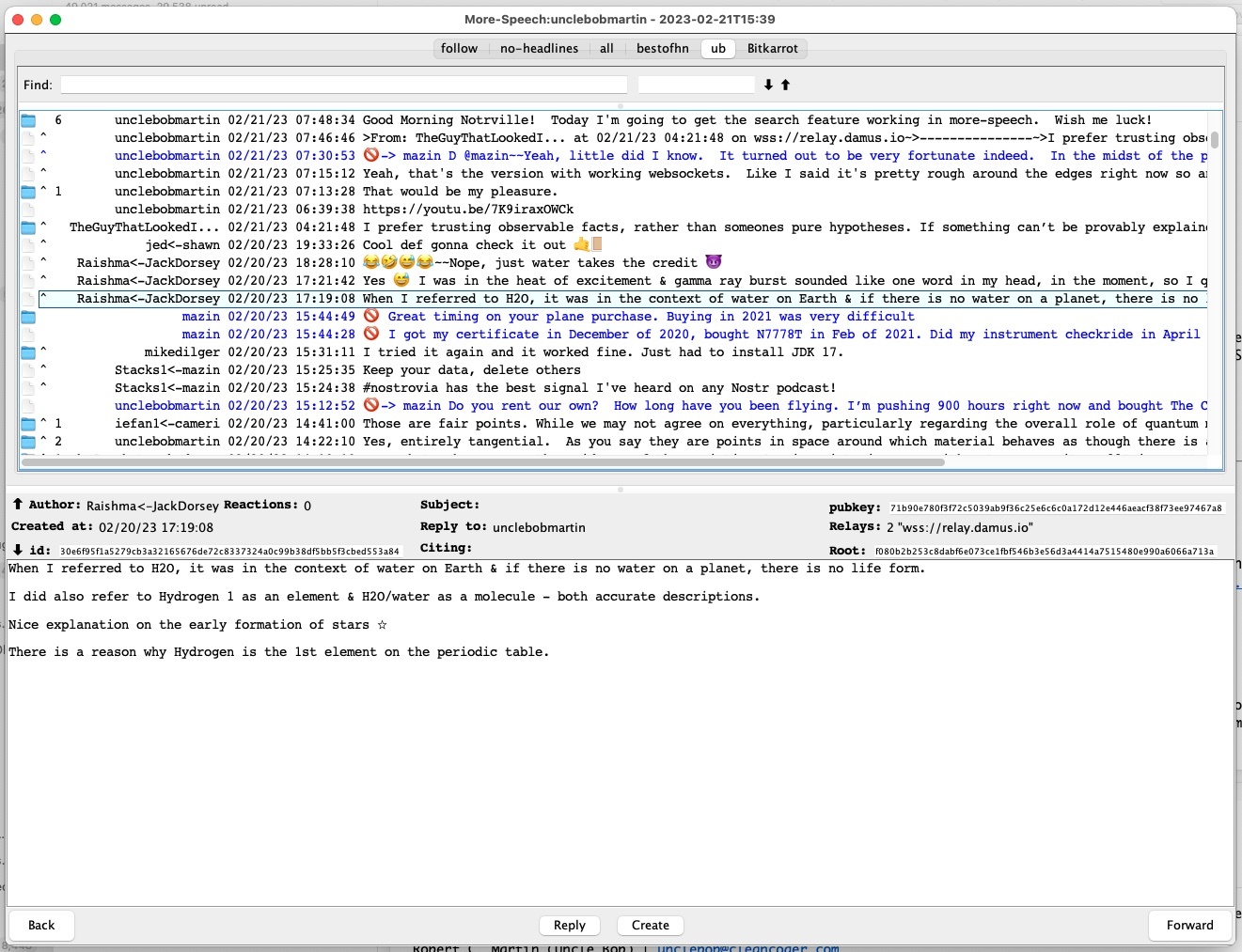Click Author value Raishma<-JackDorsey in details
The image size is (1242, 952).
152,506
